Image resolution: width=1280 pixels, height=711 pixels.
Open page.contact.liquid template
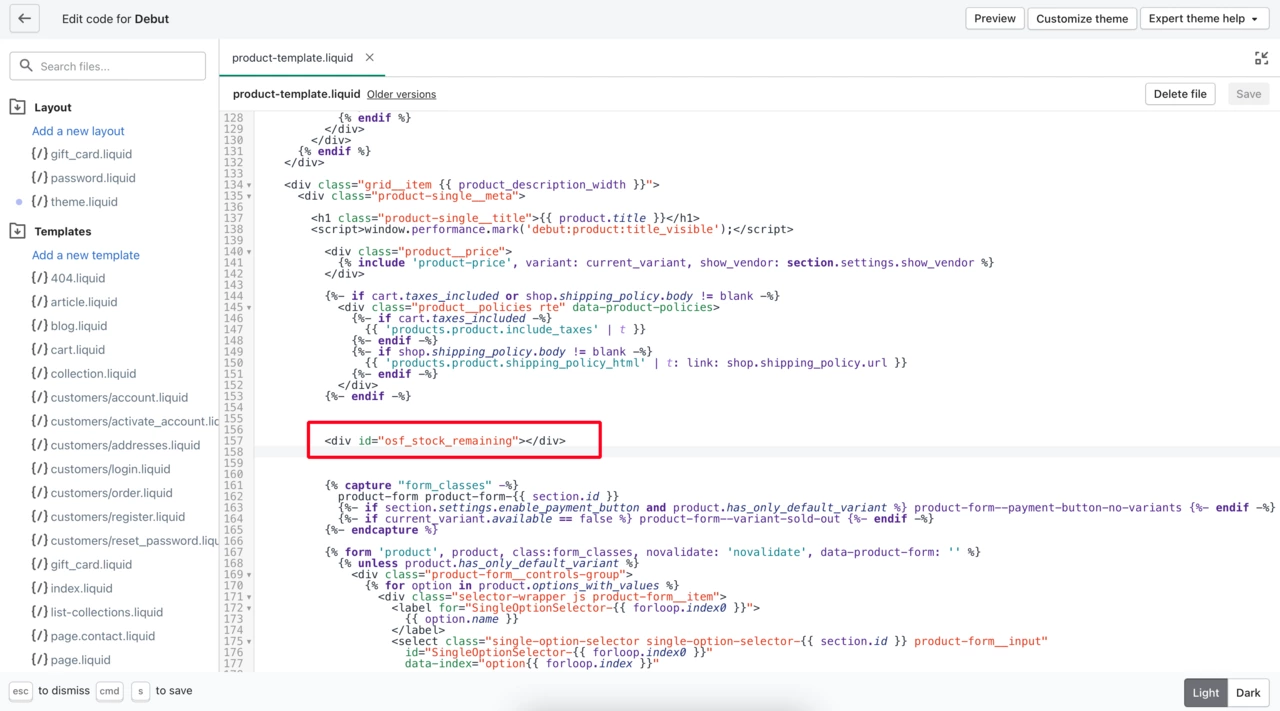[103, 636]
